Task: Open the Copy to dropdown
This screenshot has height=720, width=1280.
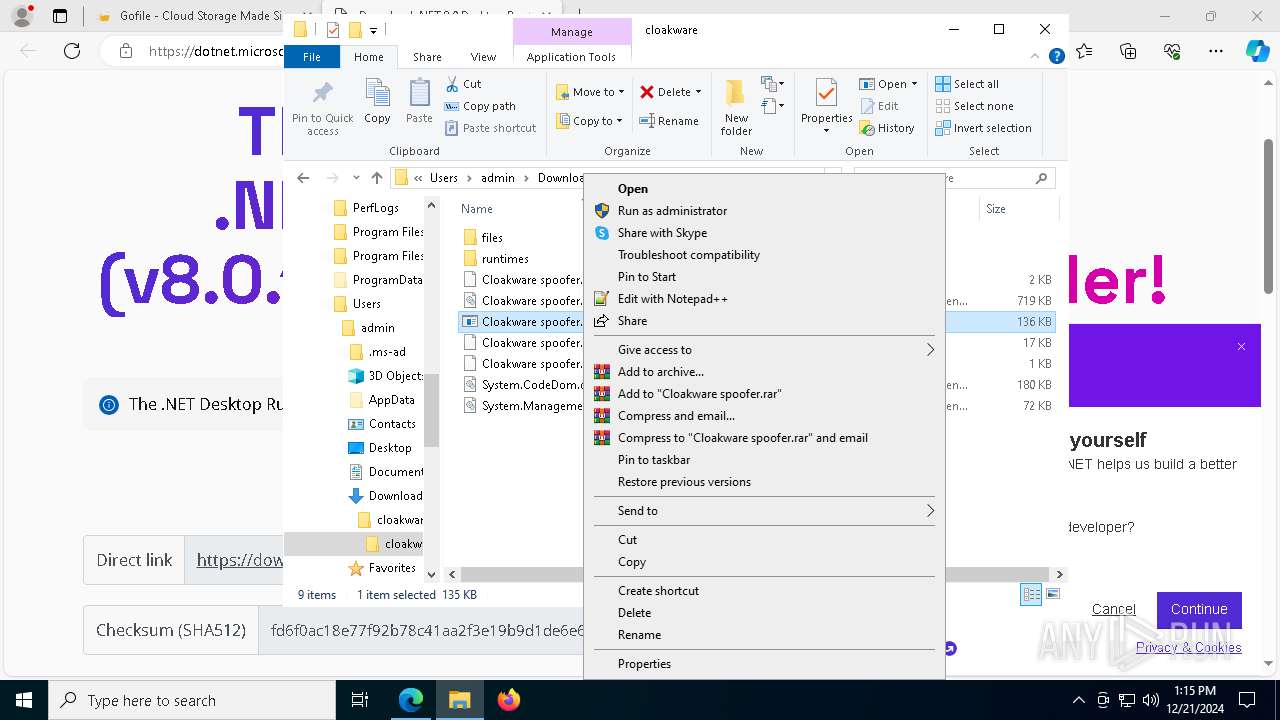Action: coord(589,121)
